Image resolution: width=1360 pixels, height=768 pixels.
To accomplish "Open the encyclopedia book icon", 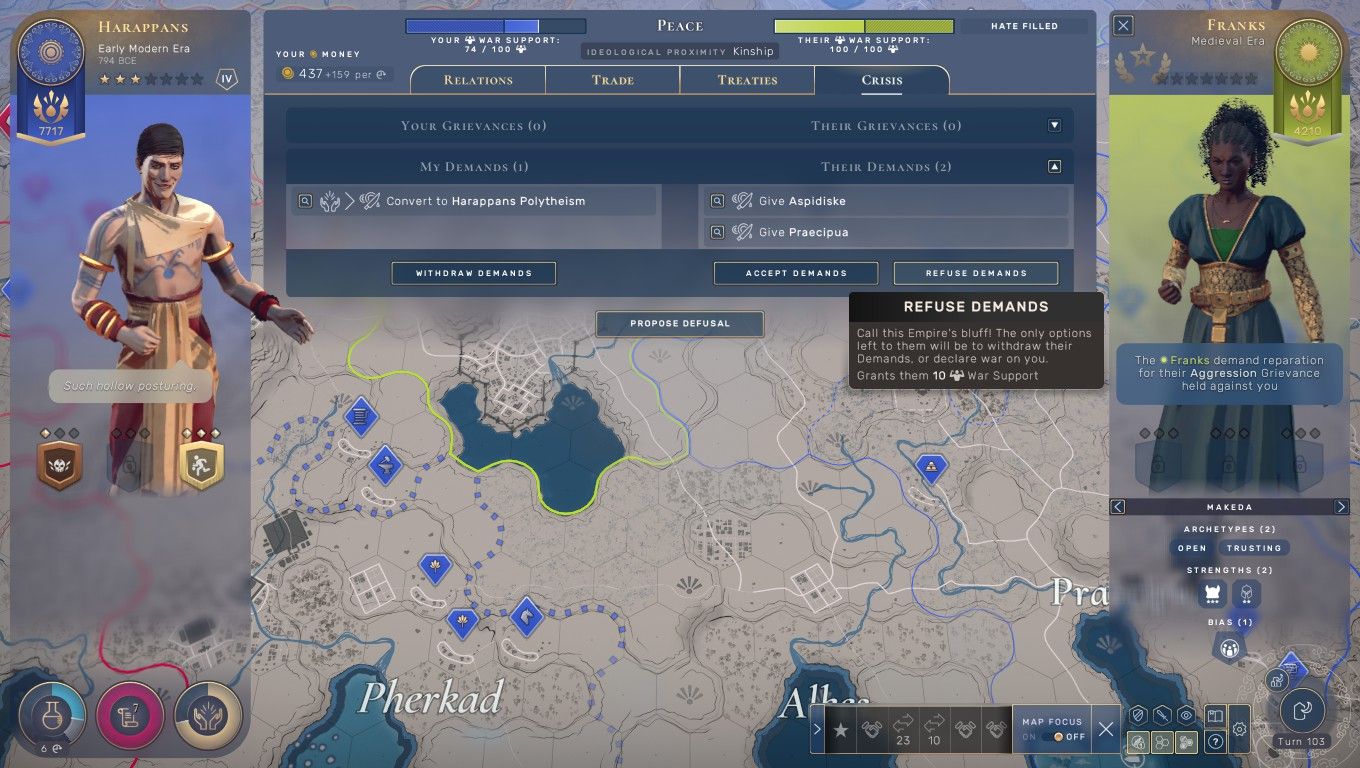I will pyautogui.click(x=1215, y=716).
